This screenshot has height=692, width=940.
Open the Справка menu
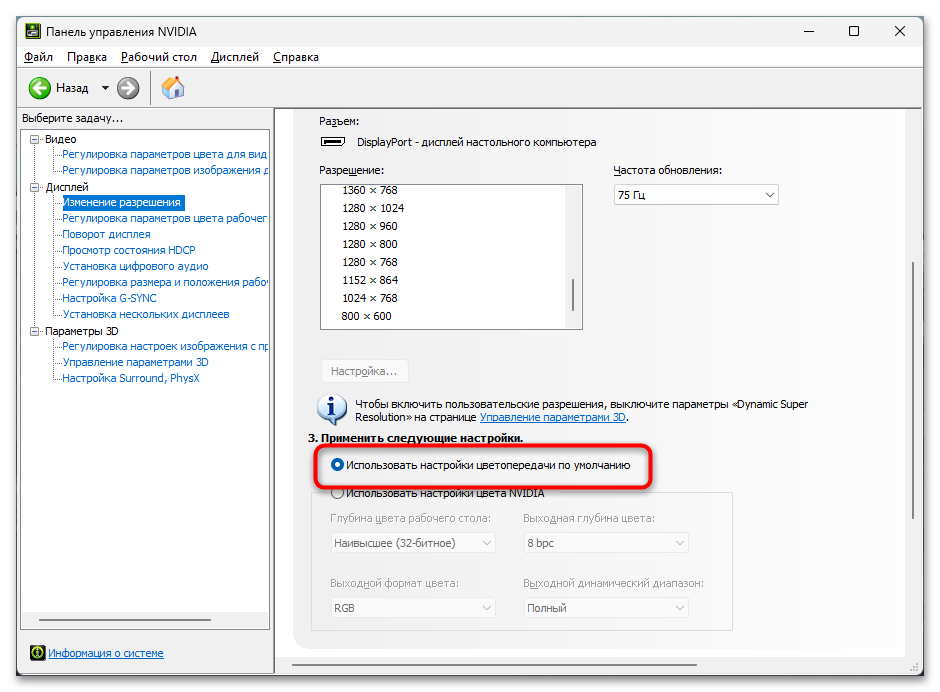click(296, 57)
